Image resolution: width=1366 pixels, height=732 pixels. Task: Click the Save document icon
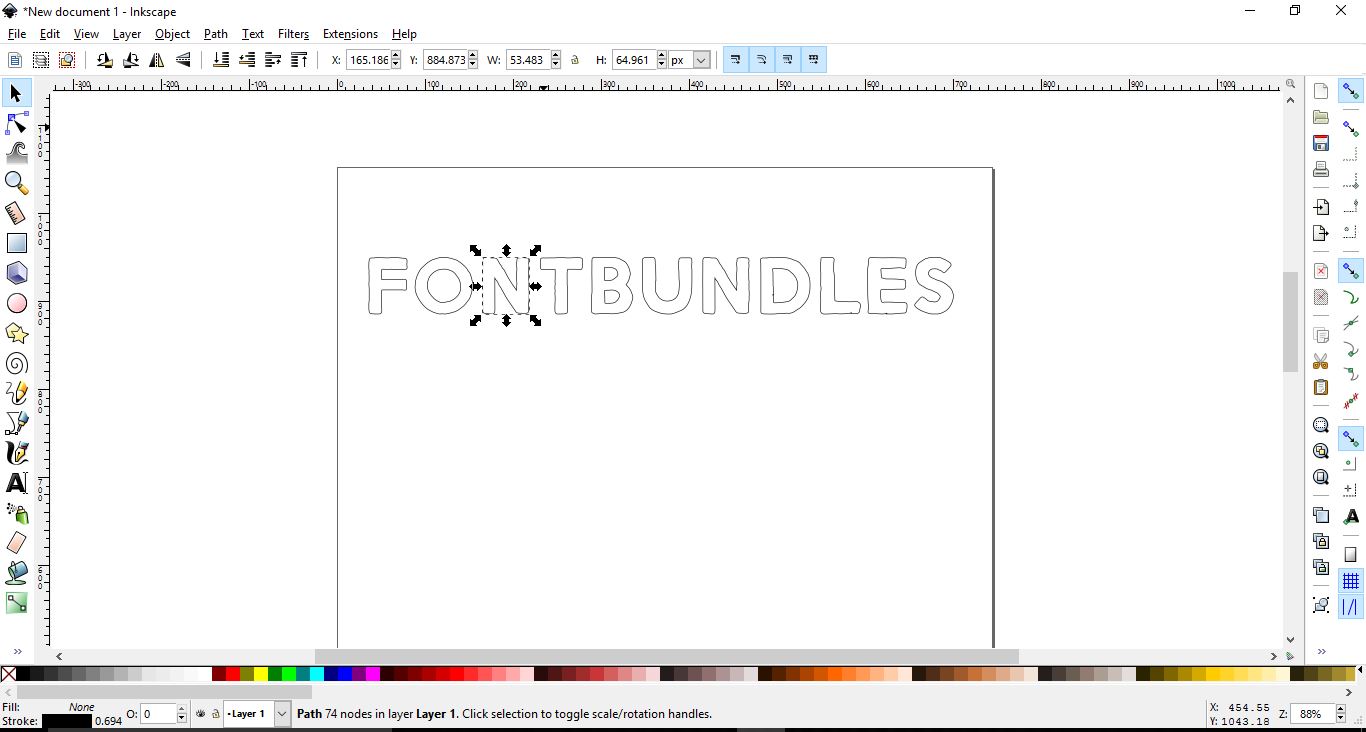point(1321,143)
